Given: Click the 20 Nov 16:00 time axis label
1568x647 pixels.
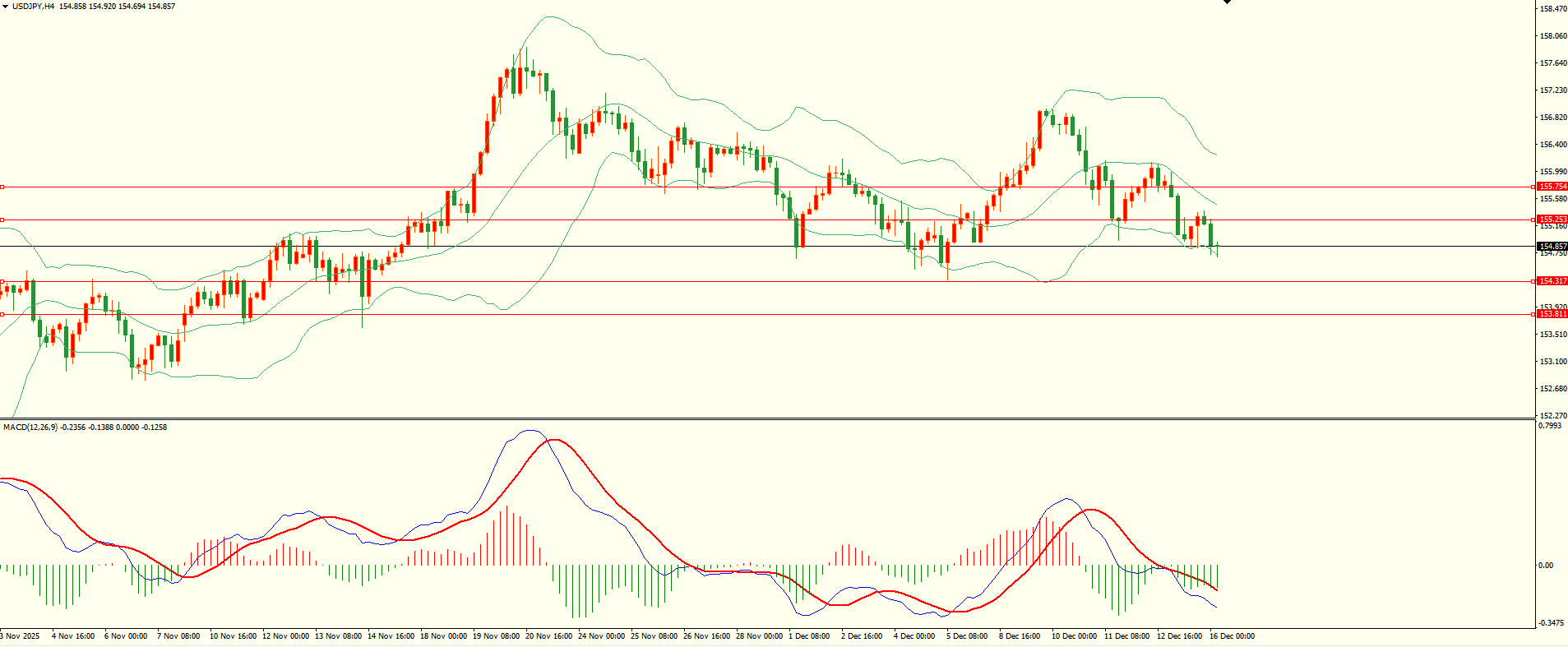Looking at the screenshot, I should point(548,636).
